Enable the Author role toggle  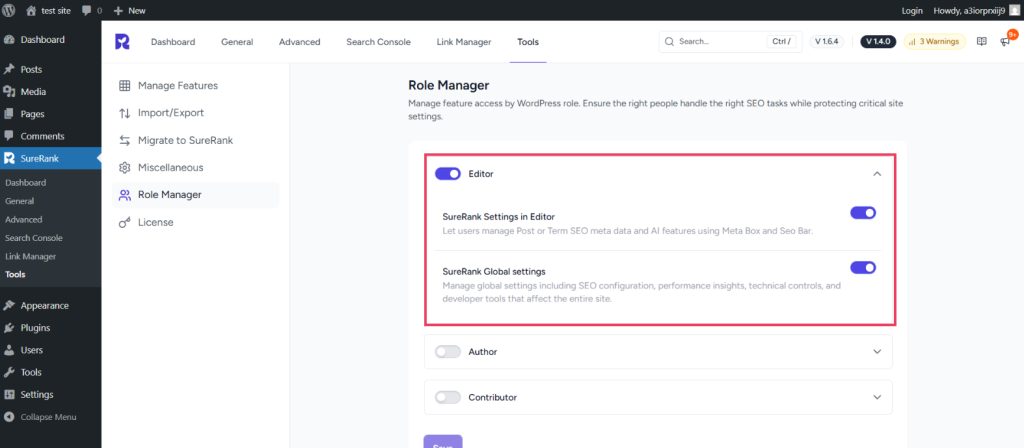tap(448, 351)
